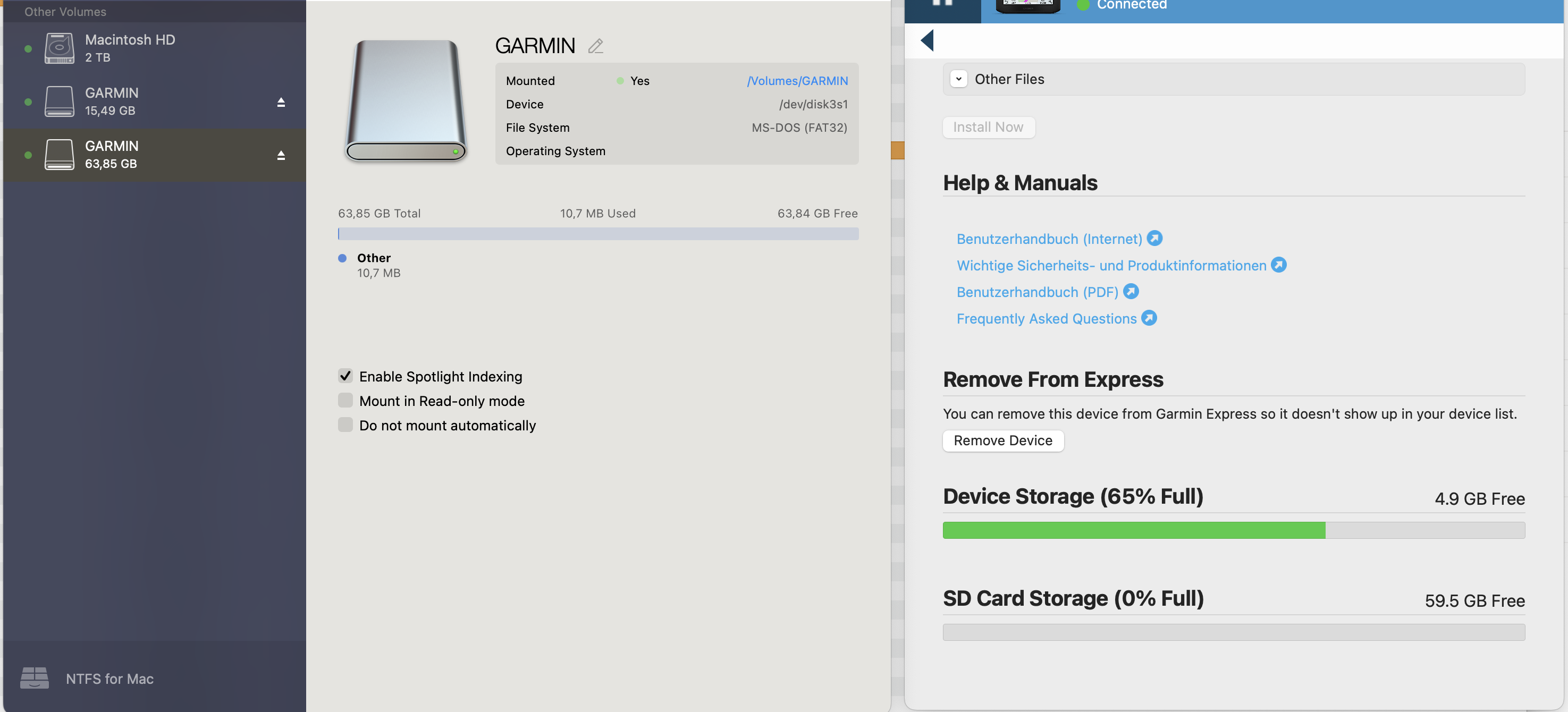Click the pencil rename icon next to GARMIN
1568x712 pixels.
click(595, 46)
